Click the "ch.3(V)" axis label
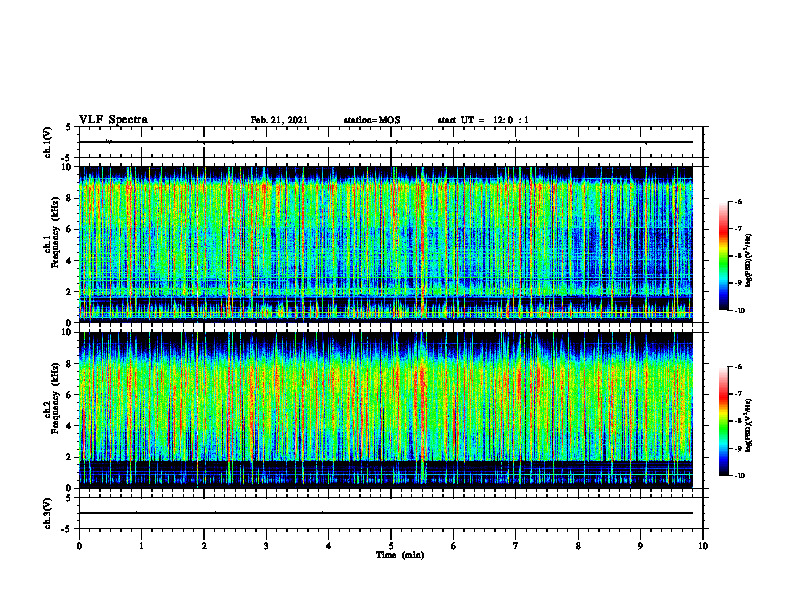Image resolution: width=792 pixels, height=612 pixels. tap(47, 514)
